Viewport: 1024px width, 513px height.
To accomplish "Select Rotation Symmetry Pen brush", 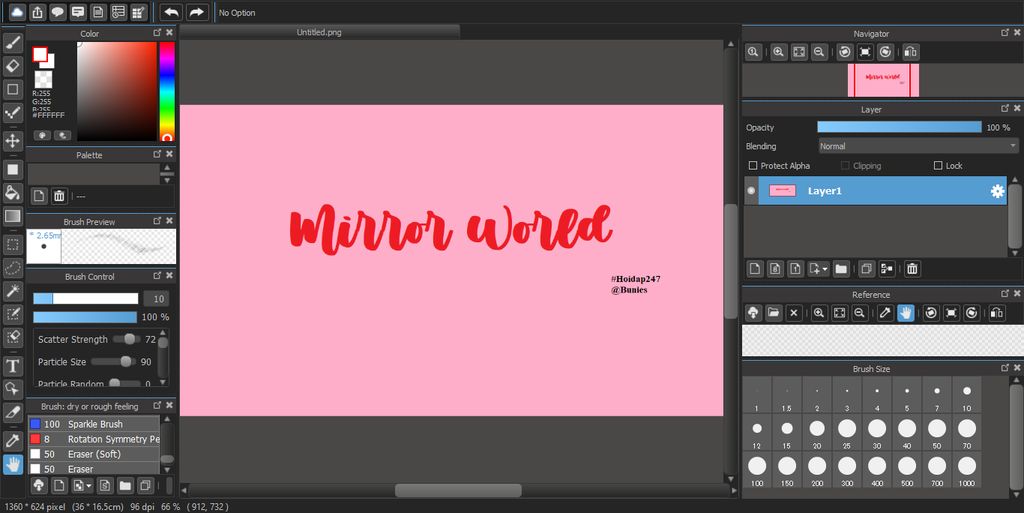I will 93,439.
